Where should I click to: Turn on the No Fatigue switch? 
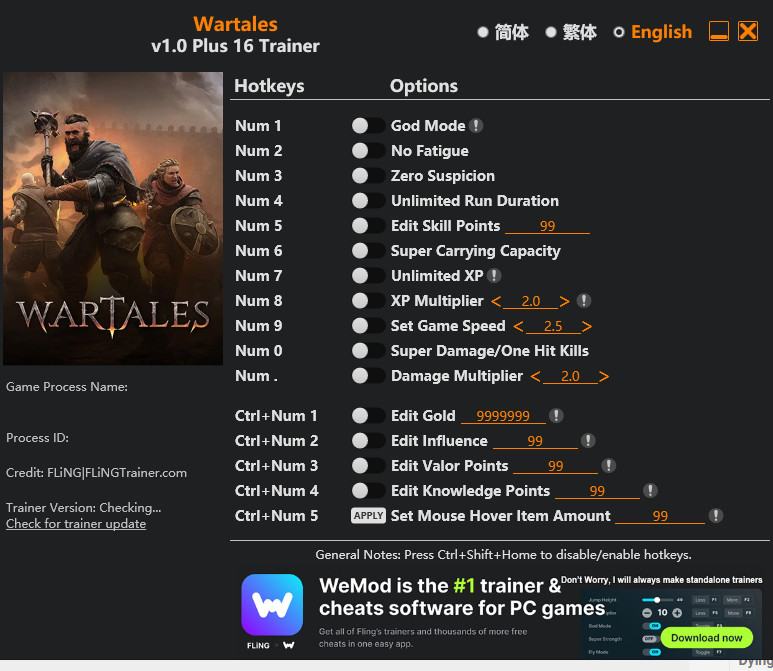(367, 151)
